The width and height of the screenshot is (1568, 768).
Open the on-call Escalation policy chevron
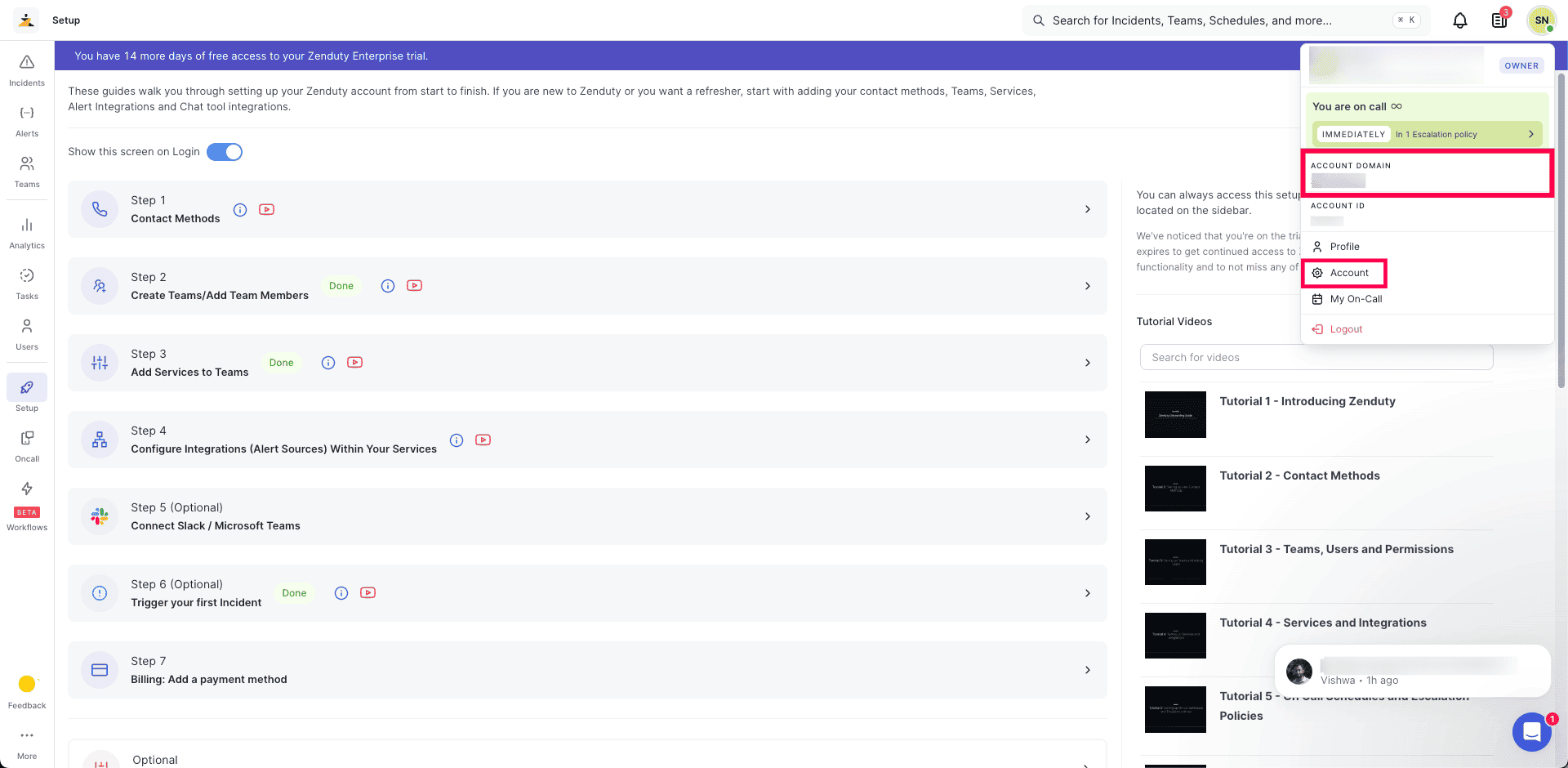[1531, 134]
